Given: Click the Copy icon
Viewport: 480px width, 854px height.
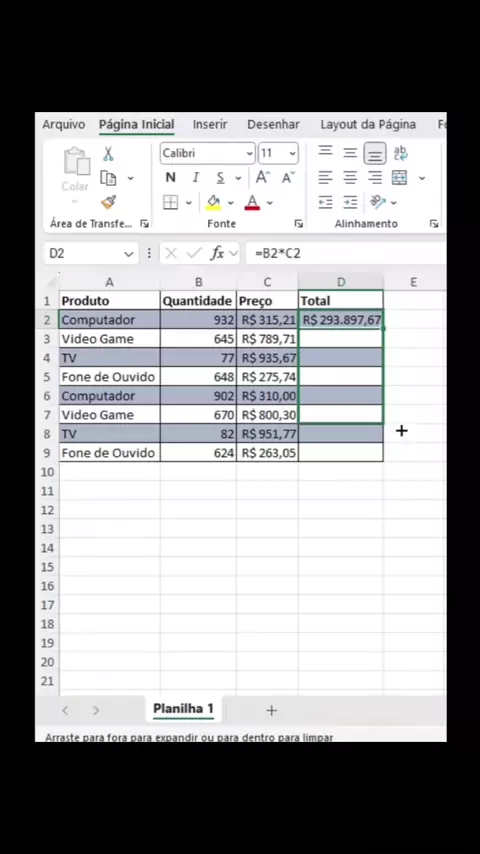Looking at the screenshot, I should pos(108,178).
